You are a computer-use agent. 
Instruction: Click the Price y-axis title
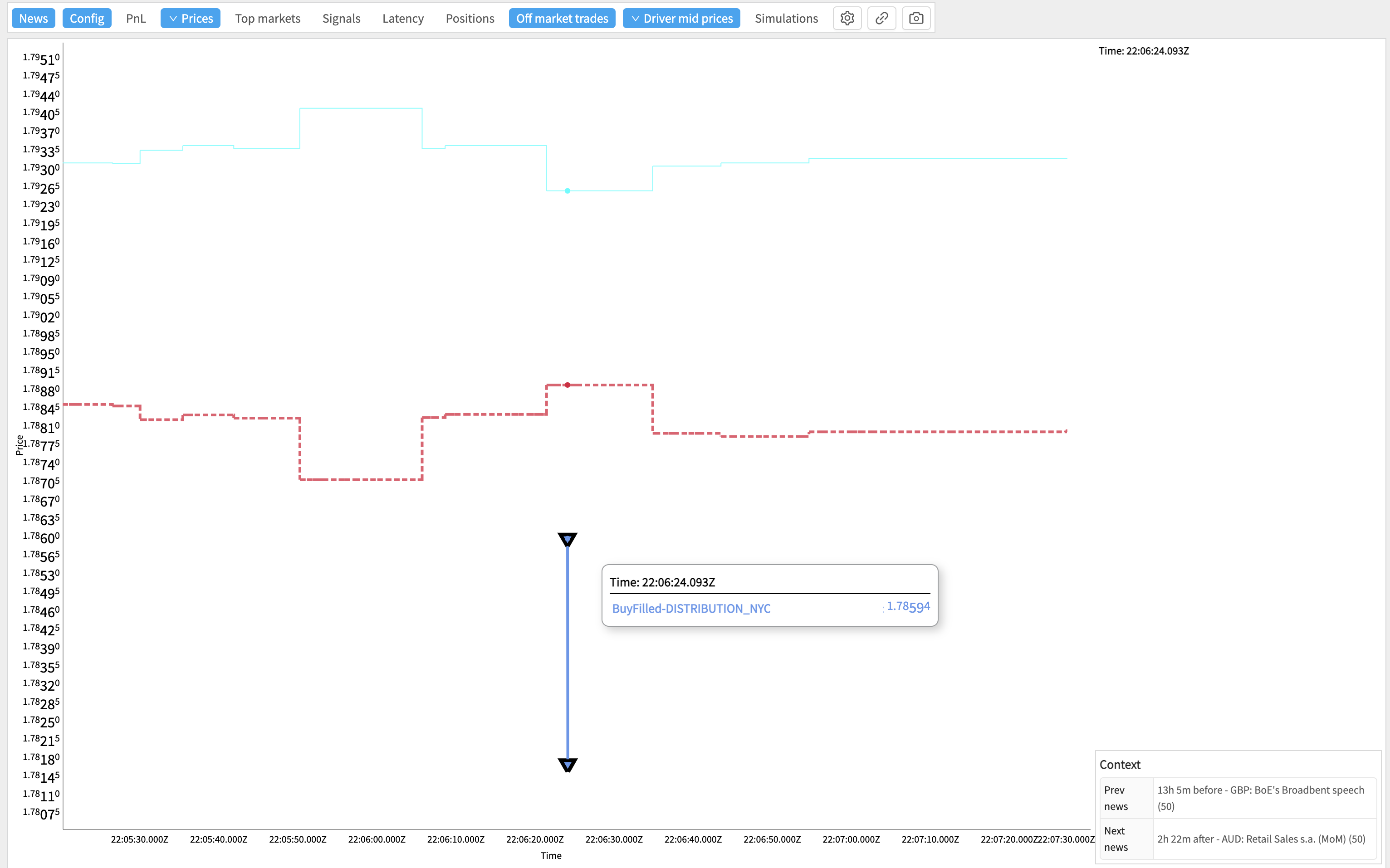(x=19, y=445)
